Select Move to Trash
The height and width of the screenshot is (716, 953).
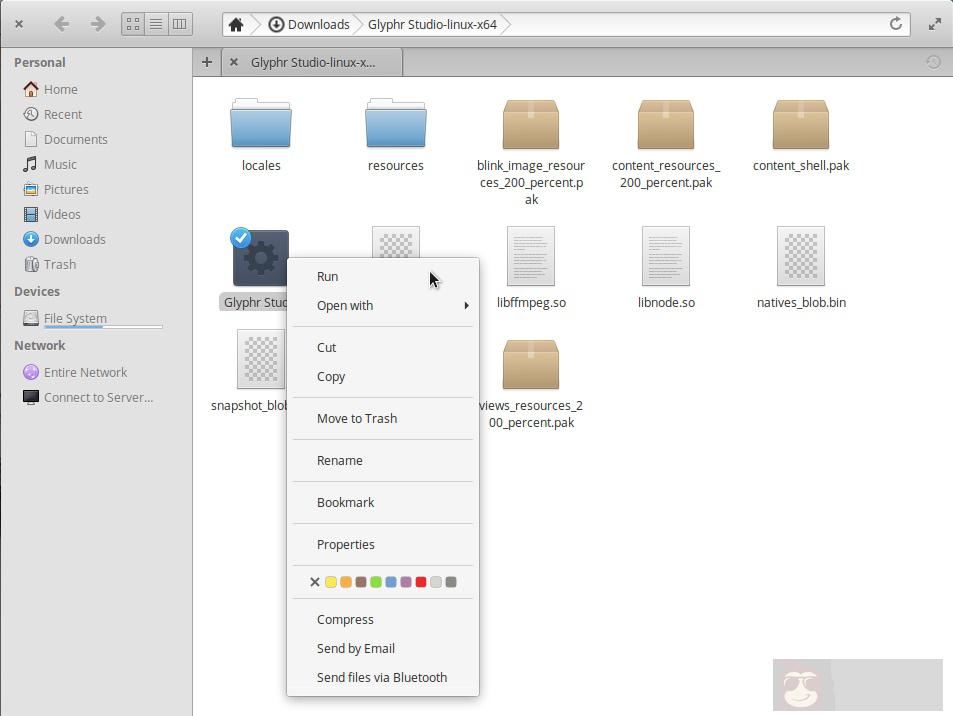tap(357, 418)
